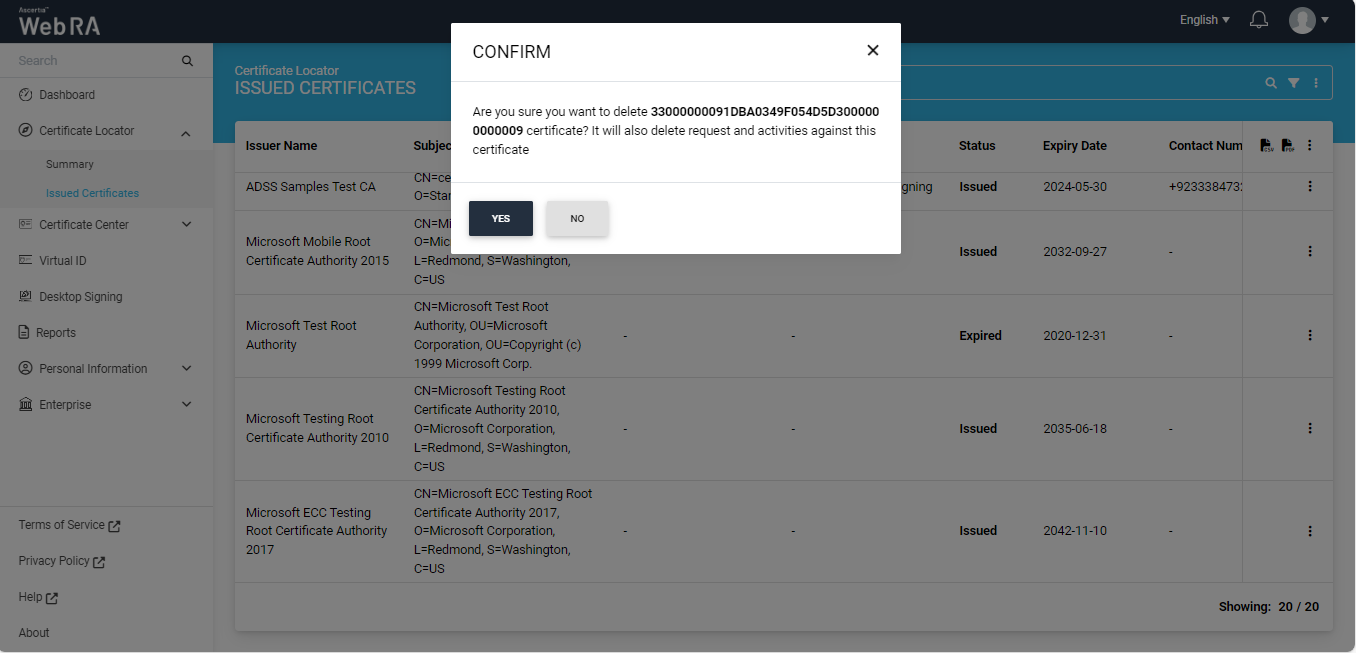Click expiry date 2042-11-10
The height and width of the screenshot is (653, 1356).
click(x=1075, y=531)
